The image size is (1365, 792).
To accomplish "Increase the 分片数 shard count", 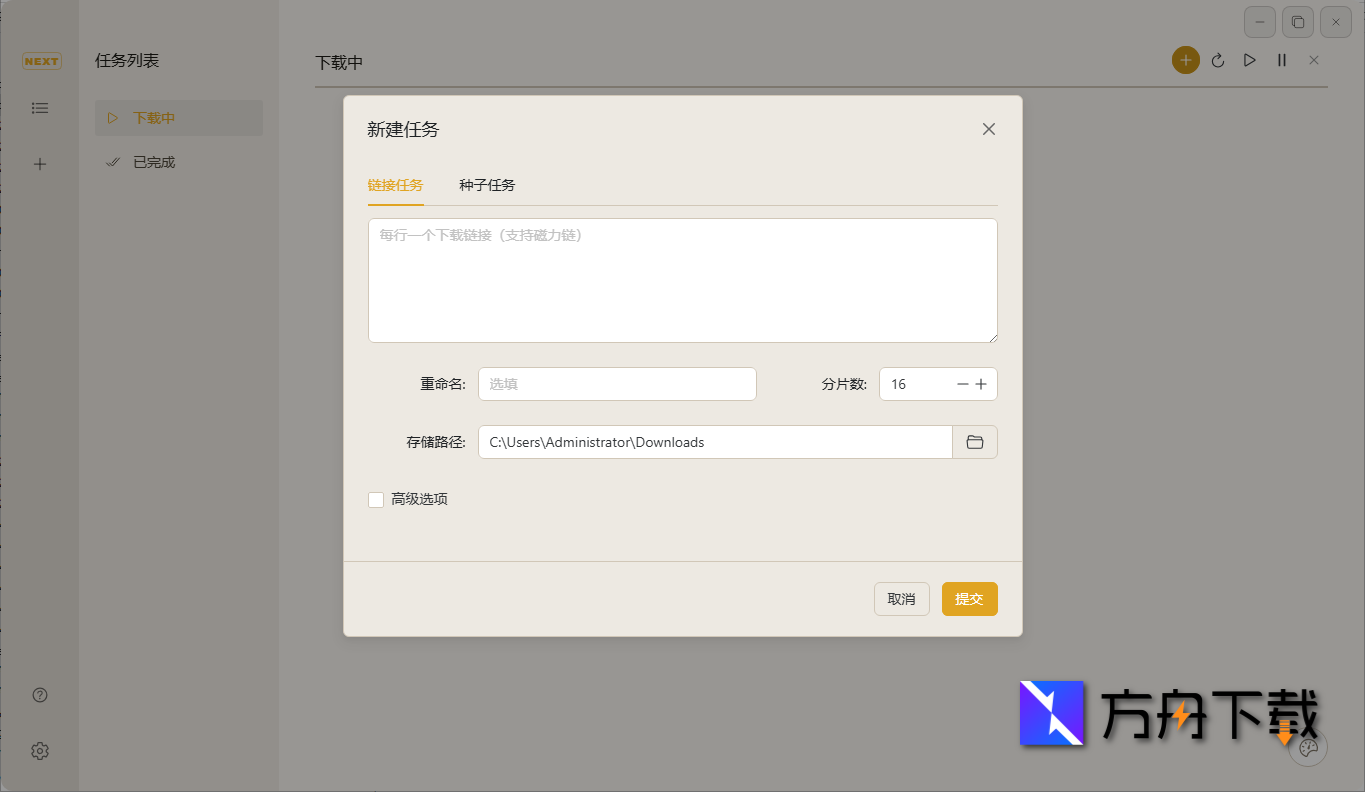I will (981, 383).
